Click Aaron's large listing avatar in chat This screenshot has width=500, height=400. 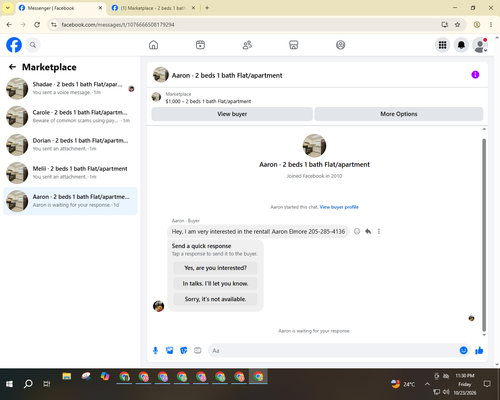click(314, 145)
